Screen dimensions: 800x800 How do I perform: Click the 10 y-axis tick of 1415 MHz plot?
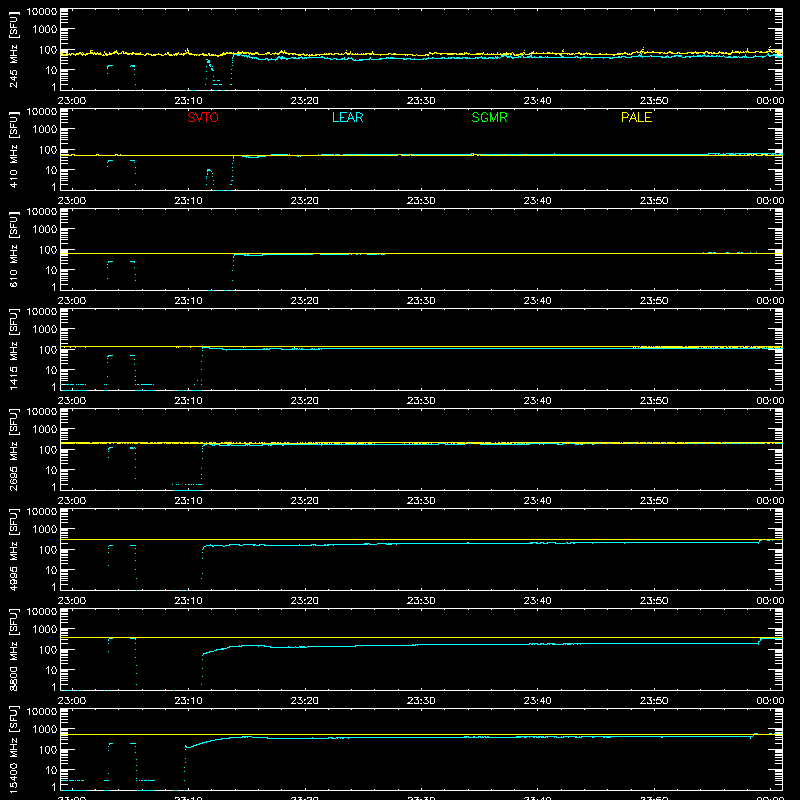(51, 370)
